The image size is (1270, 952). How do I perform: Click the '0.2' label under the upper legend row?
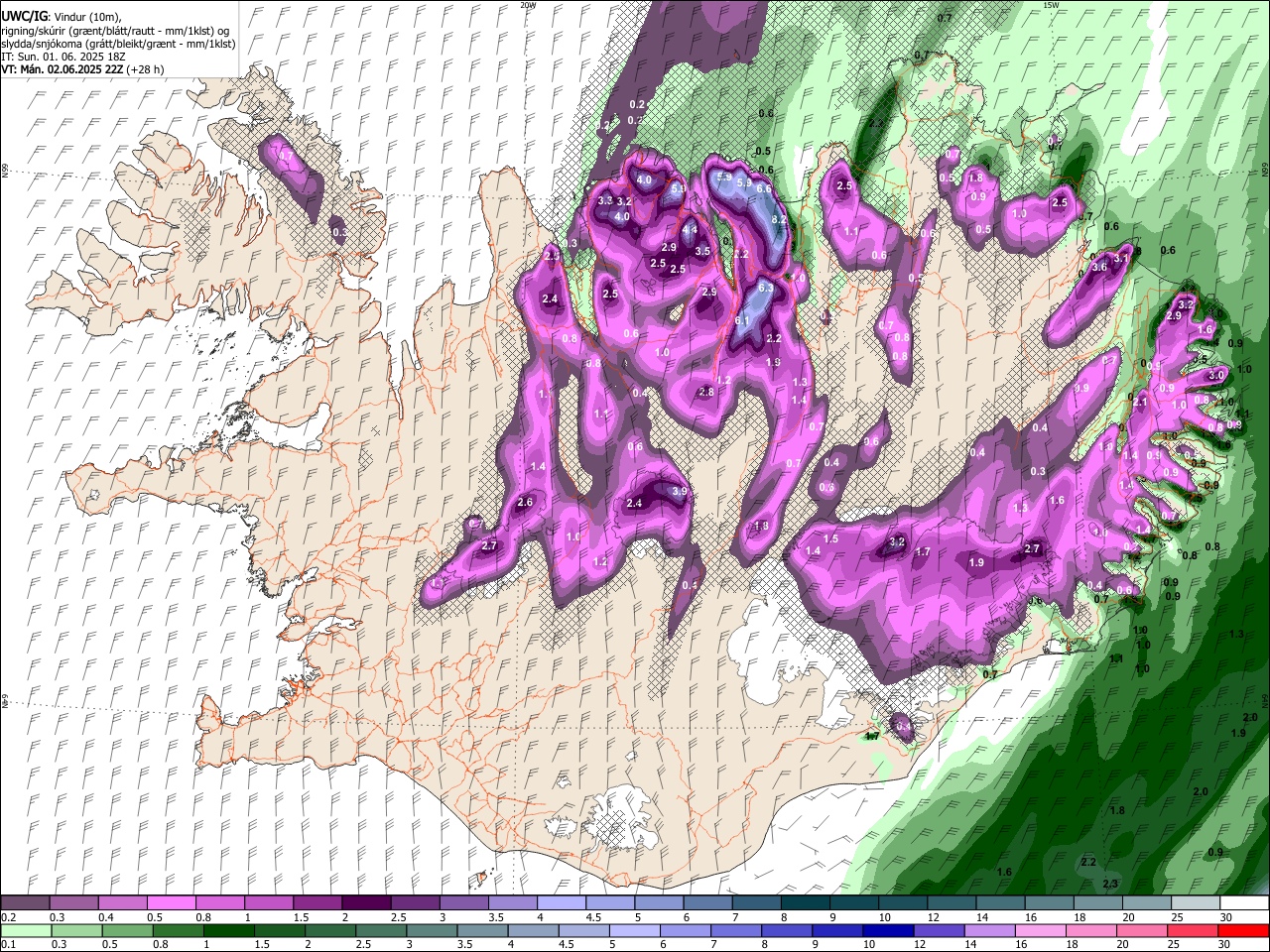(9, 917)
